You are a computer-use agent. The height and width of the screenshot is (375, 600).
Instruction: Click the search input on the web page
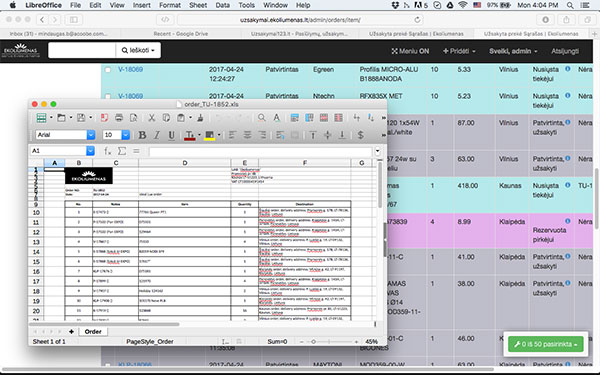(x=82, y=50)
